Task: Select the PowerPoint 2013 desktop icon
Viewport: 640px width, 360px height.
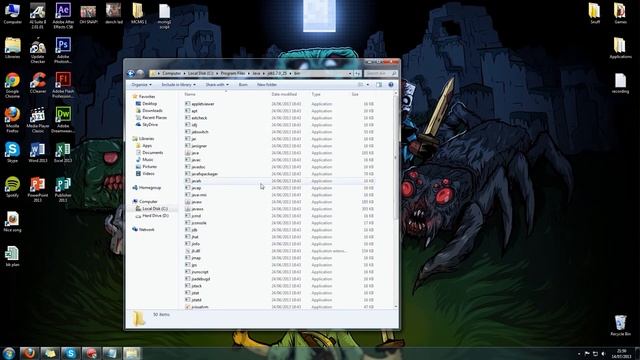Action: [x=38, y=189]
